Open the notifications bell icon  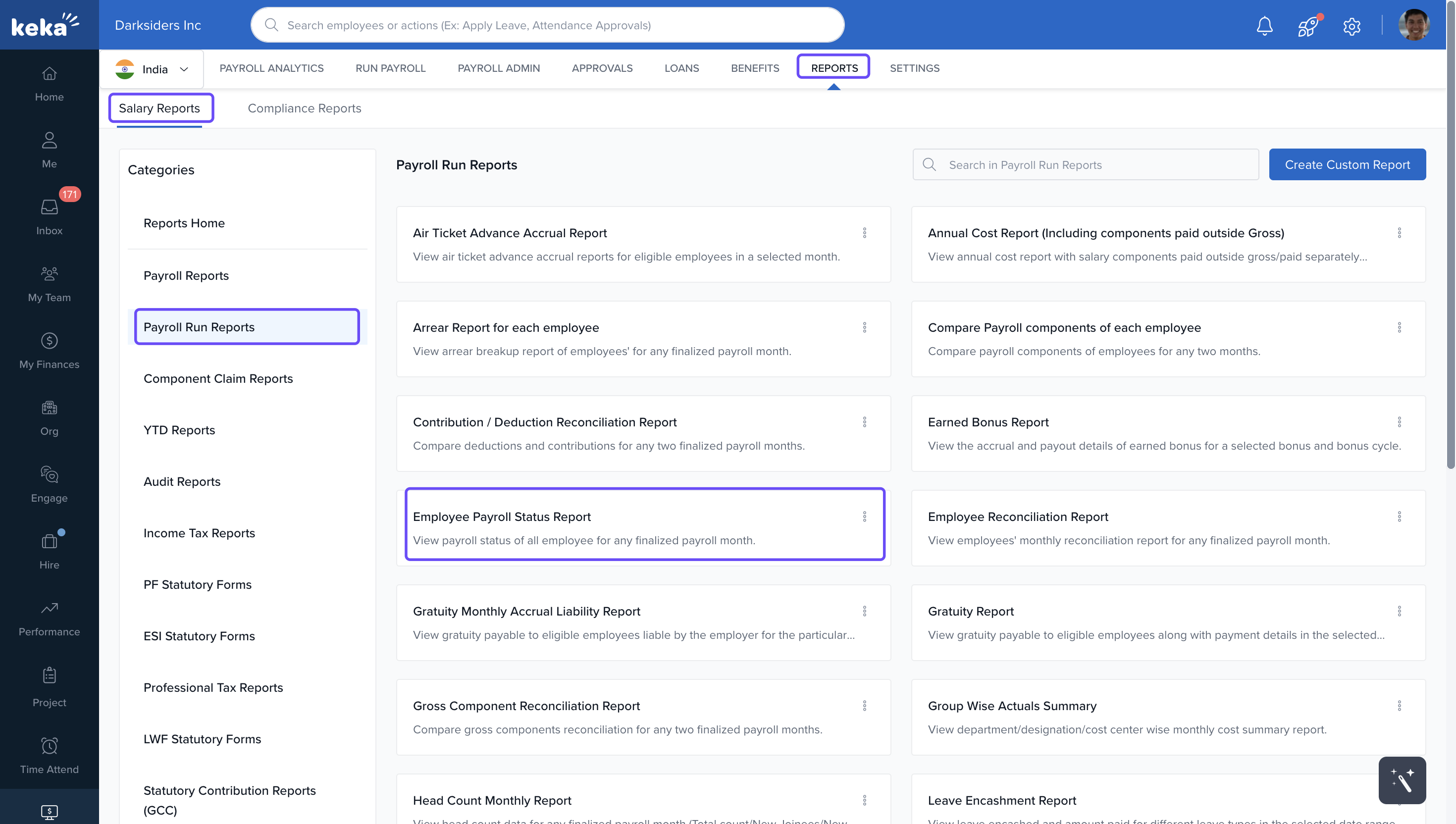point(1264,25)
